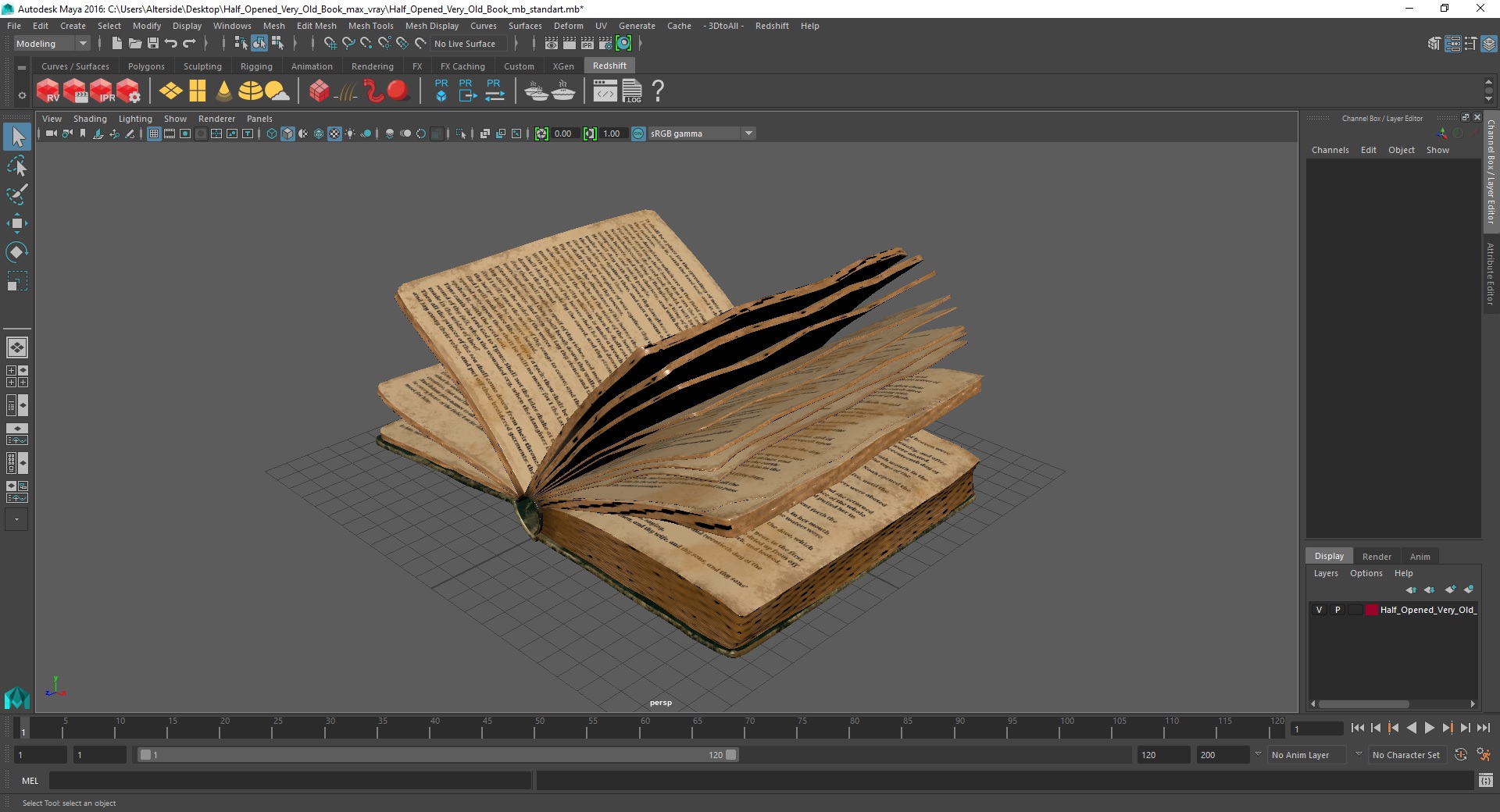Open the Modeling menu set dropdown
The height and width of the screenshot is (812, 1500).
(x=52, y=44)
